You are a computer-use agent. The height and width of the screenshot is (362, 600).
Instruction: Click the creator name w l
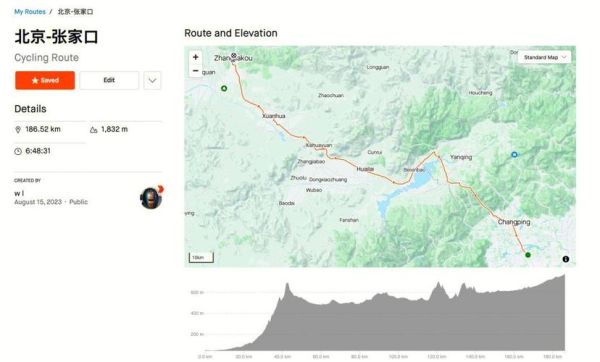(x=19, y=194)
